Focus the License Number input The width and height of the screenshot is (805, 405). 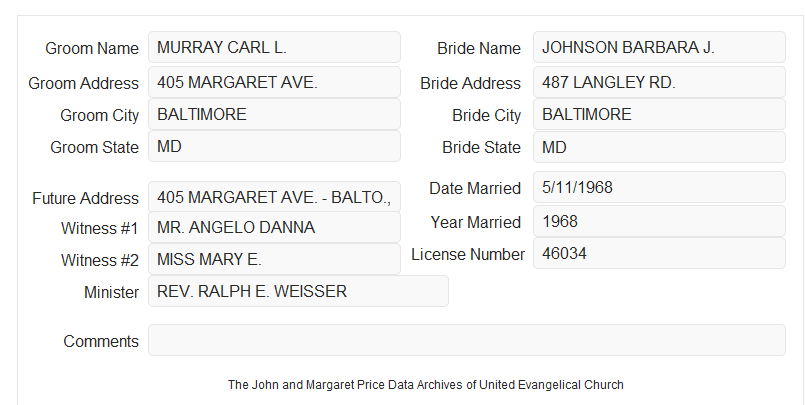pyautogui.click(x=659, y=253)
